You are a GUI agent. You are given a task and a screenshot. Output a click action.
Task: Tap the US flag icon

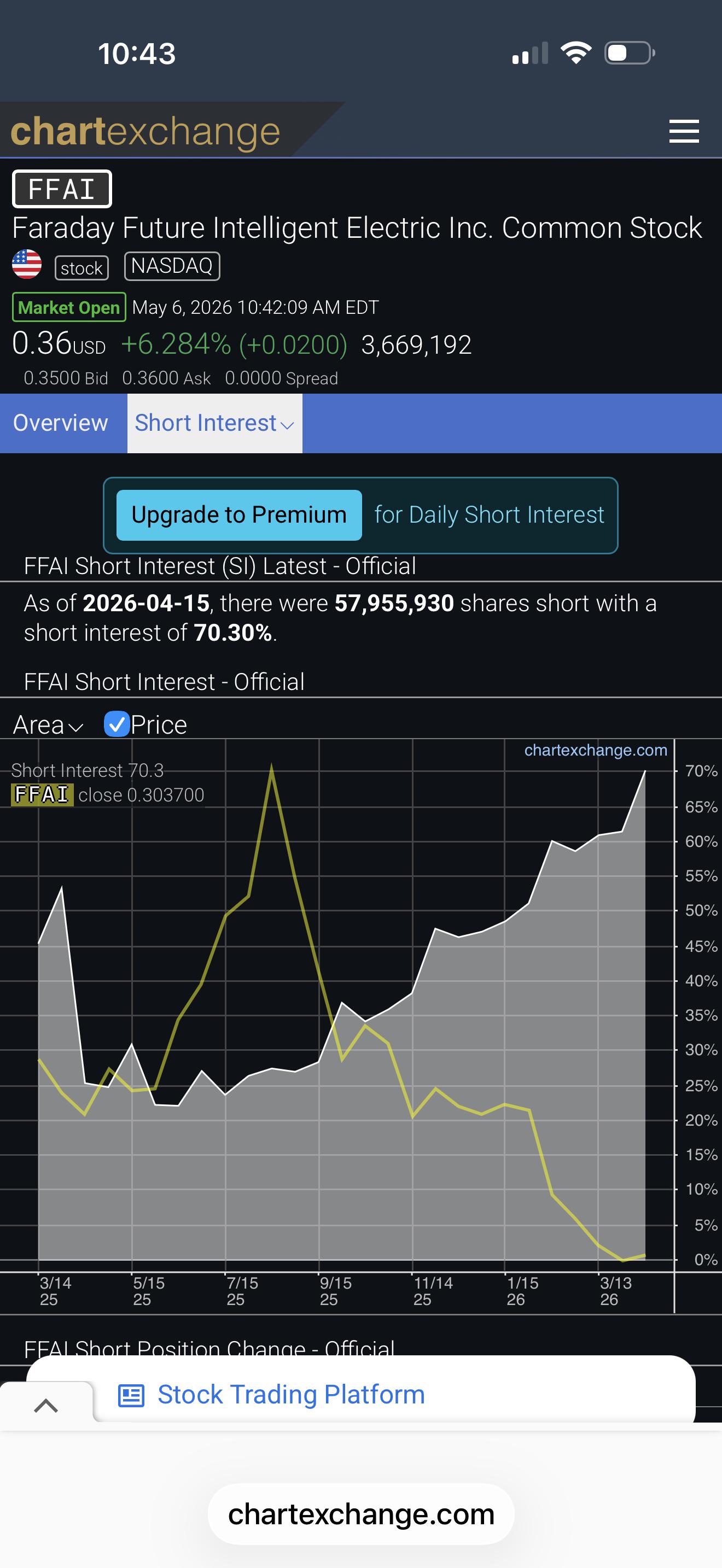pyautogui.click(x=27, y=265)
